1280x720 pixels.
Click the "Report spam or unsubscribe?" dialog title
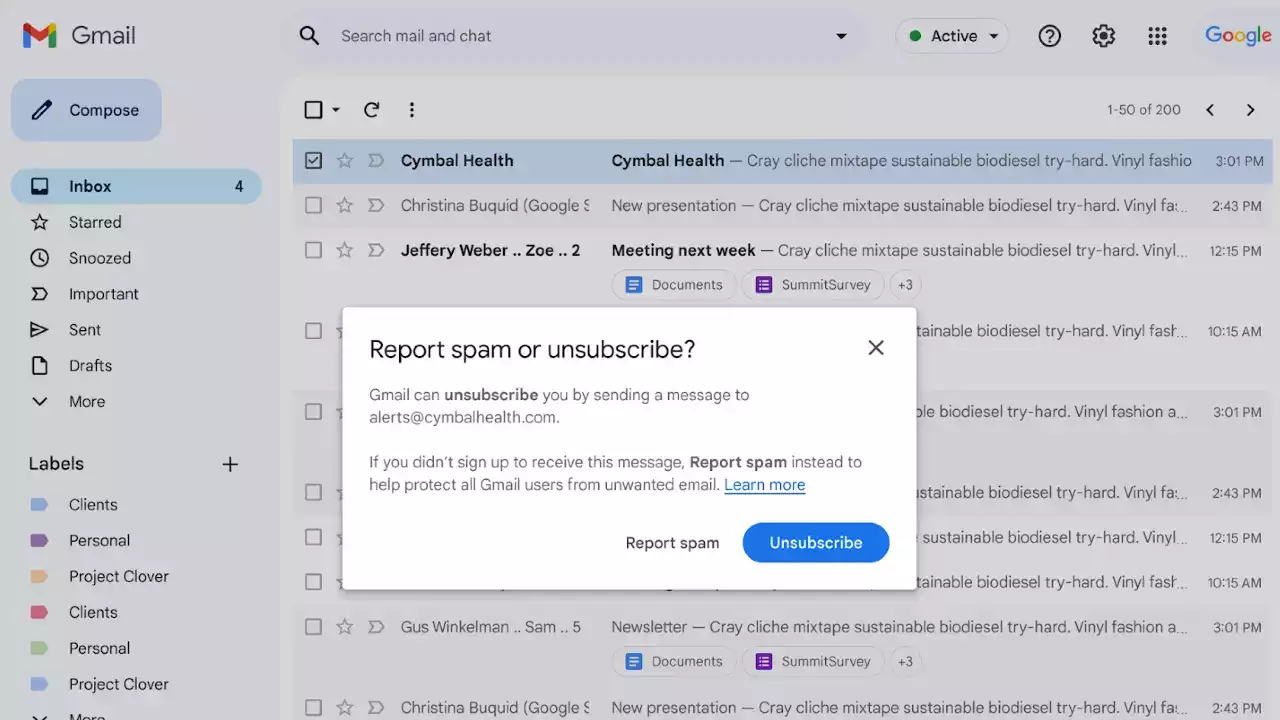tap(532, 349)
